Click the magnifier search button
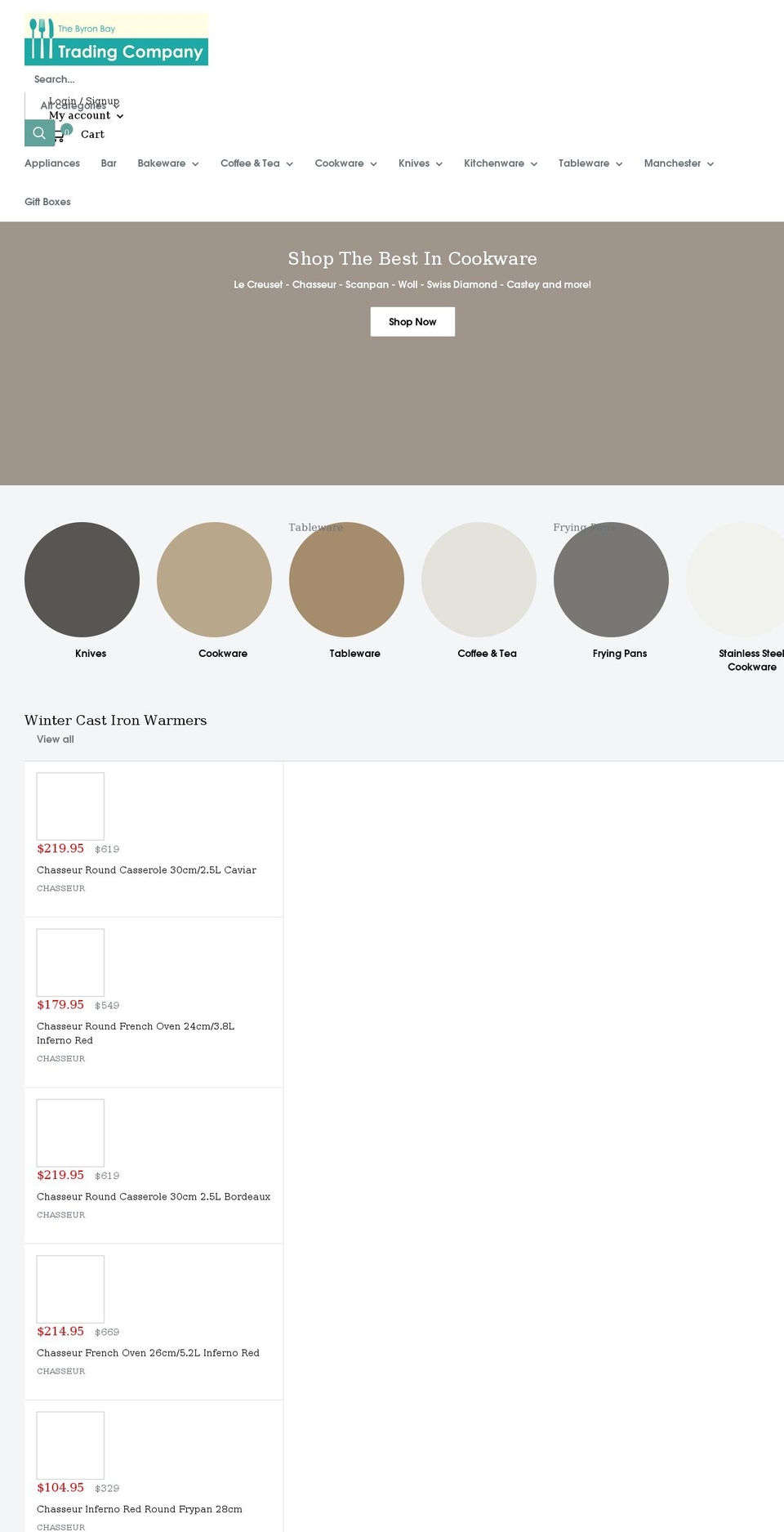The width and height of the screenshot is (784, 1532). (x=39, y=132)
